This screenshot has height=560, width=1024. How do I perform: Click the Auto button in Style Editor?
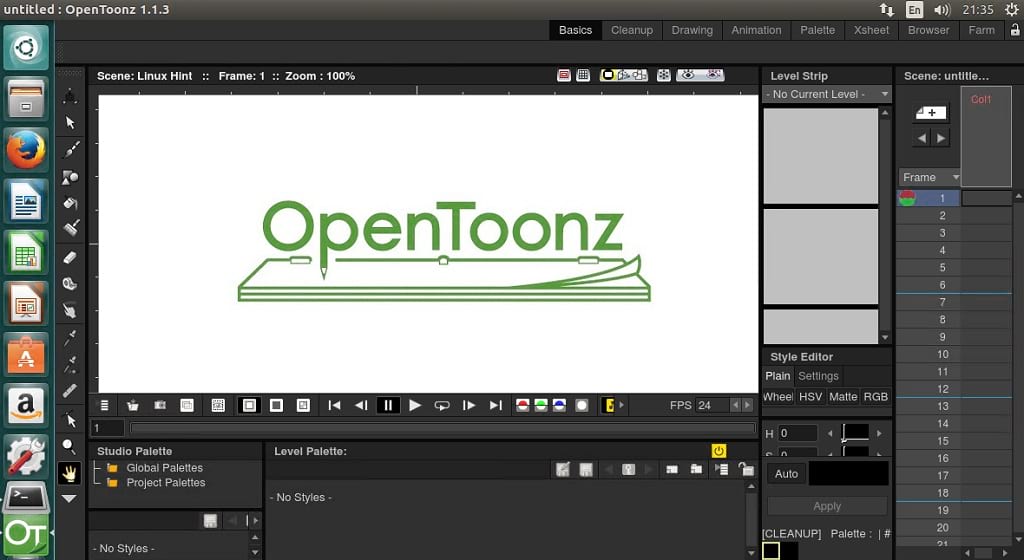786,474
